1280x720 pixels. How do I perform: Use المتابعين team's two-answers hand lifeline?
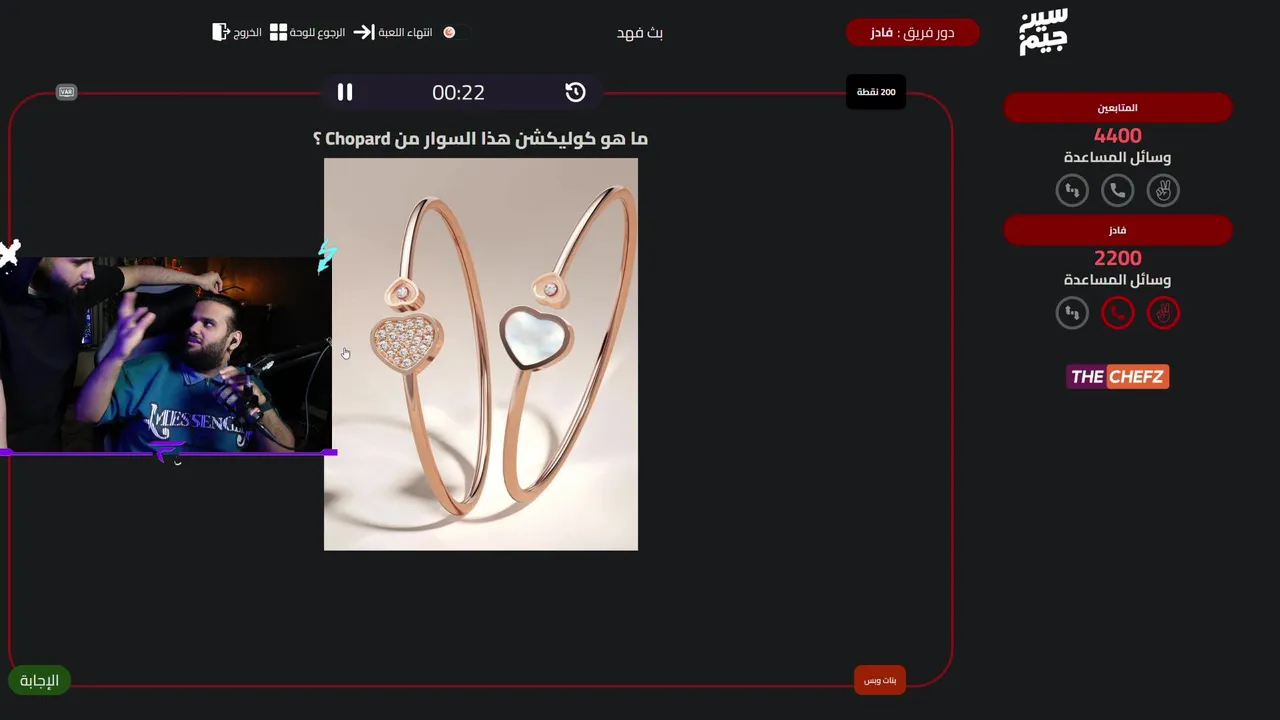coord(1163,190)
